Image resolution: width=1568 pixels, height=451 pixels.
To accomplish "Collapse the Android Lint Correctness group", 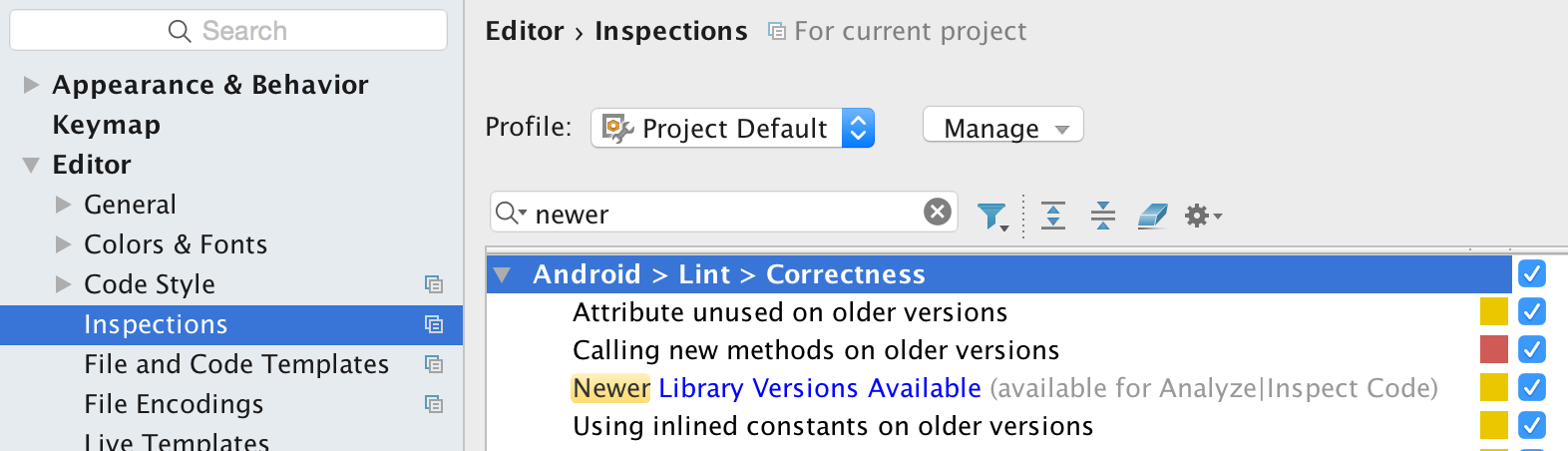I will point(503,274).
